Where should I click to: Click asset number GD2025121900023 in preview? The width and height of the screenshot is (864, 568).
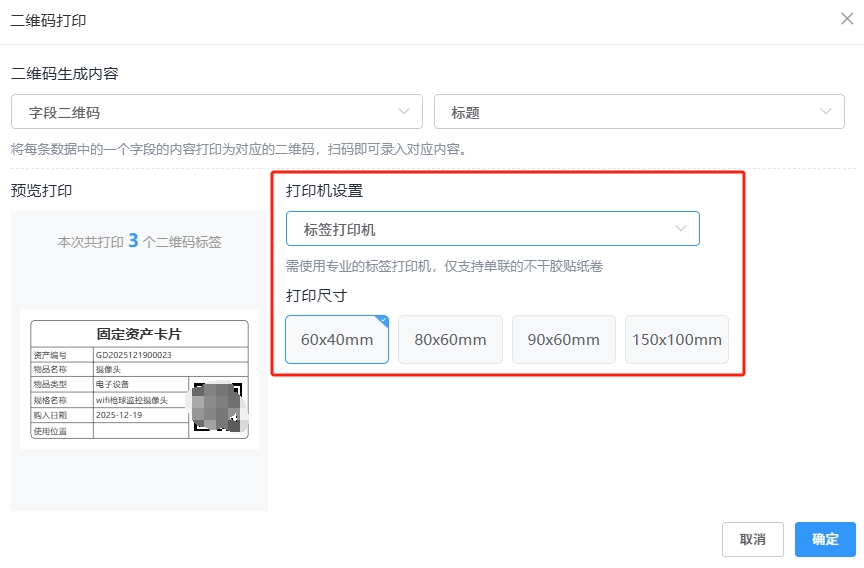pos(134,354)
